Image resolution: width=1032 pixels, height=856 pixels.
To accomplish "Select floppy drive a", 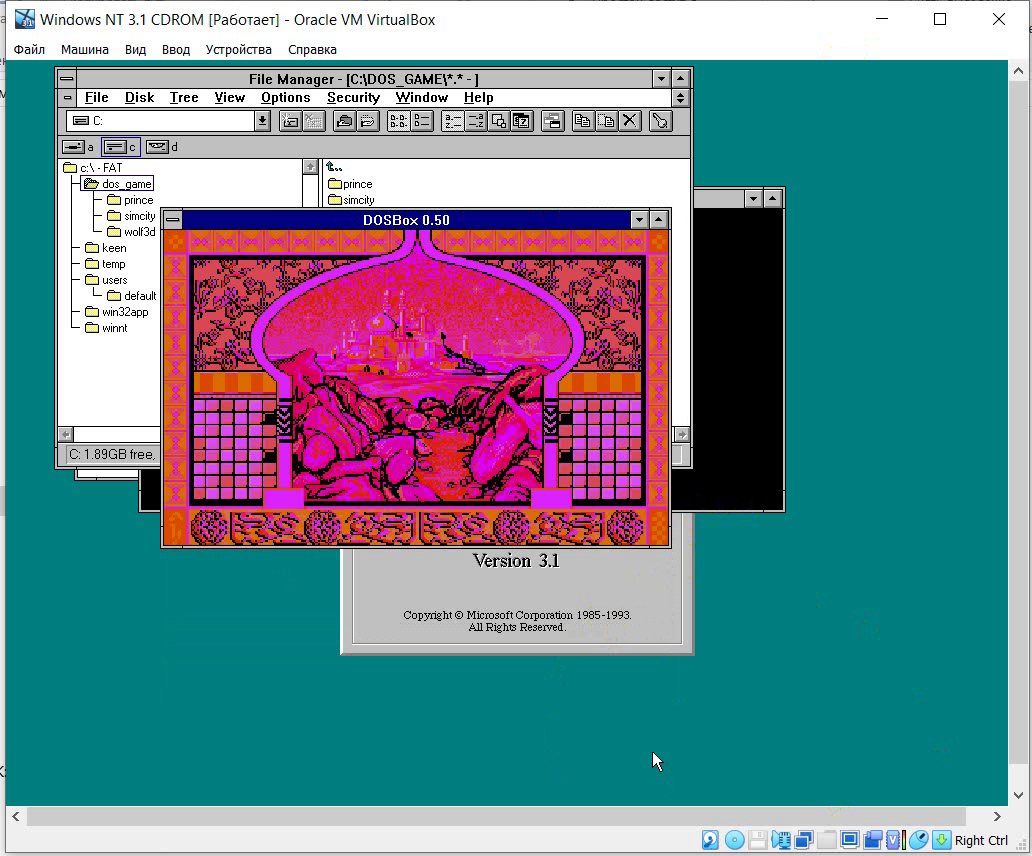I will 78,147.
